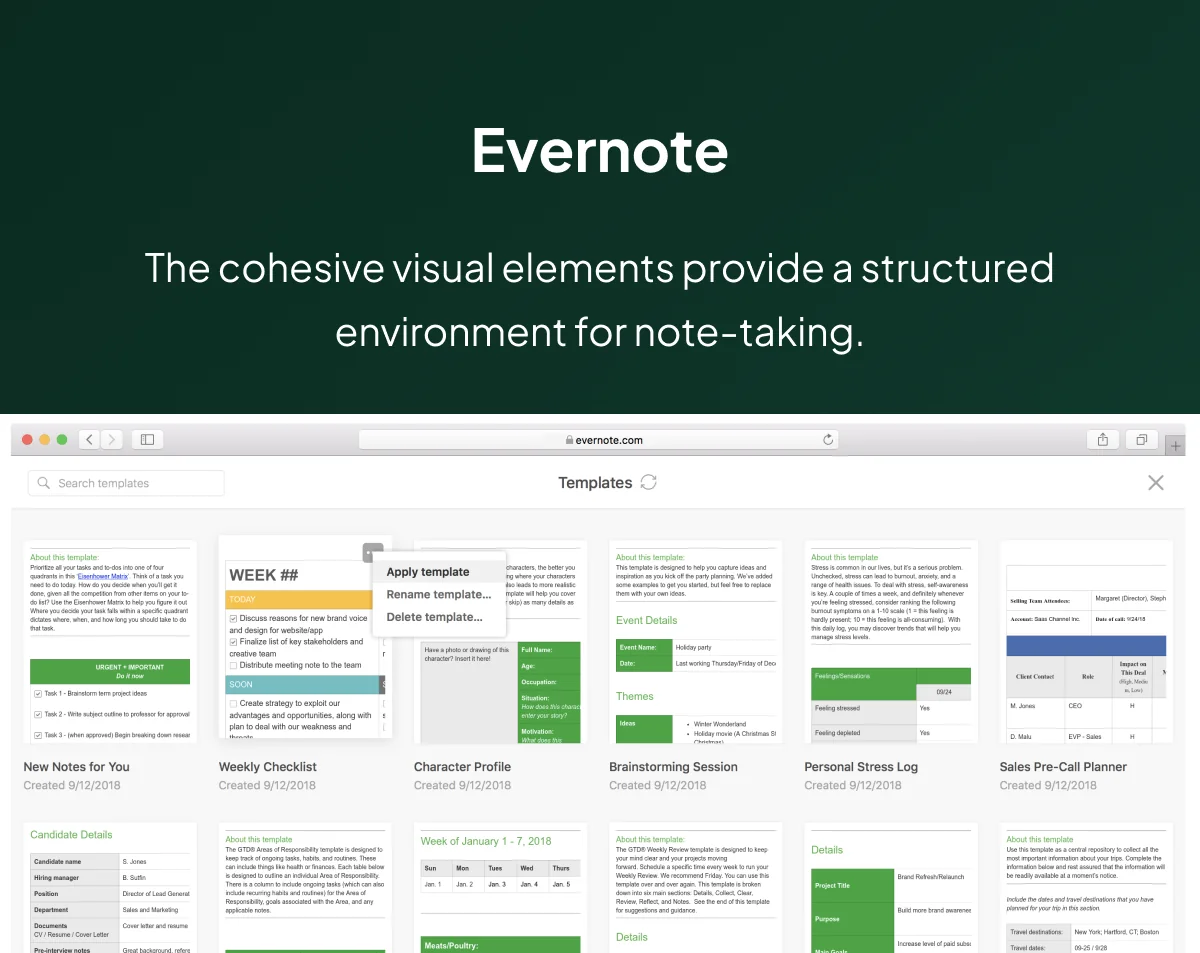The height and width of the screenshot is (953, 1200).
Task: Toggle Task 3 (when approved) checkbox
Action: pos(37,735)
